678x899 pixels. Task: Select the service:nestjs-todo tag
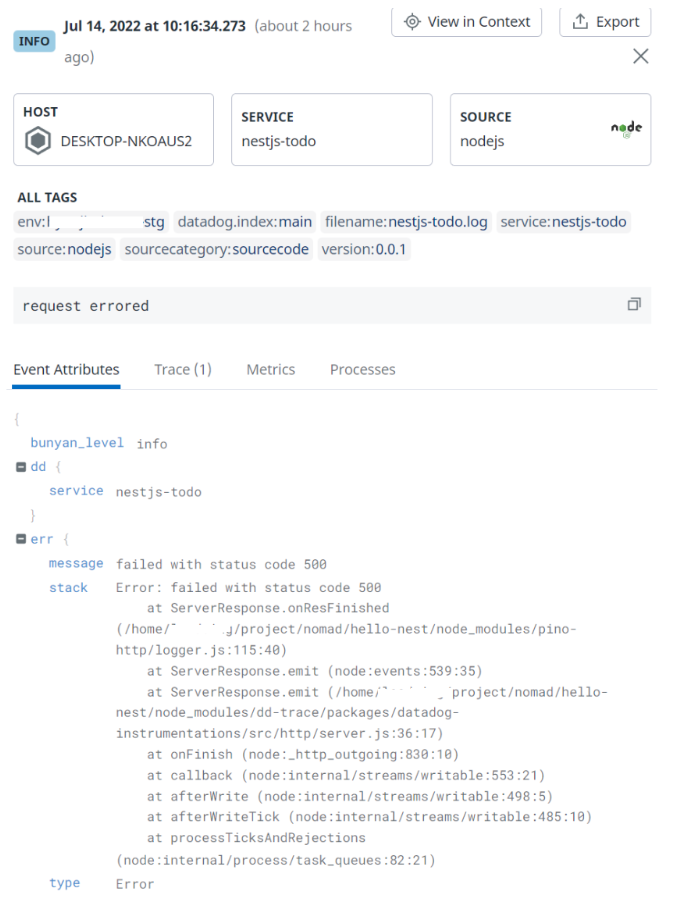point(563,222)
